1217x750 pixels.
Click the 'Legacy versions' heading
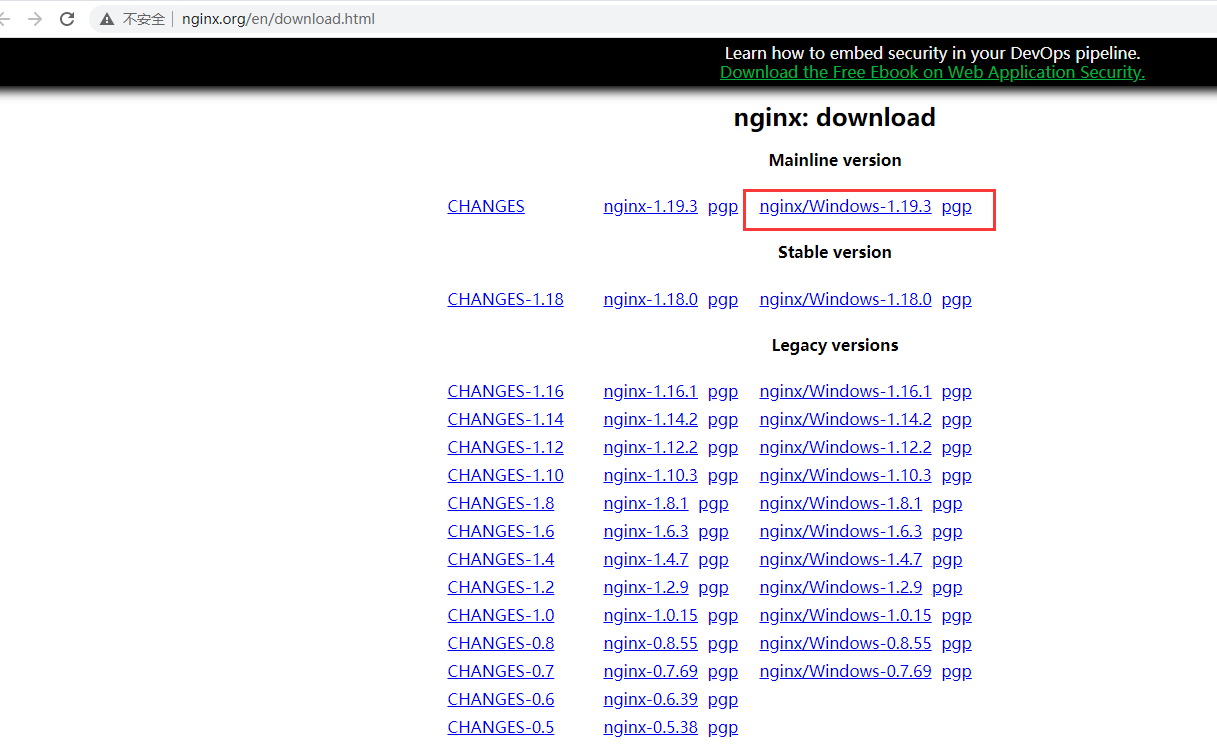tap(834, 345)
